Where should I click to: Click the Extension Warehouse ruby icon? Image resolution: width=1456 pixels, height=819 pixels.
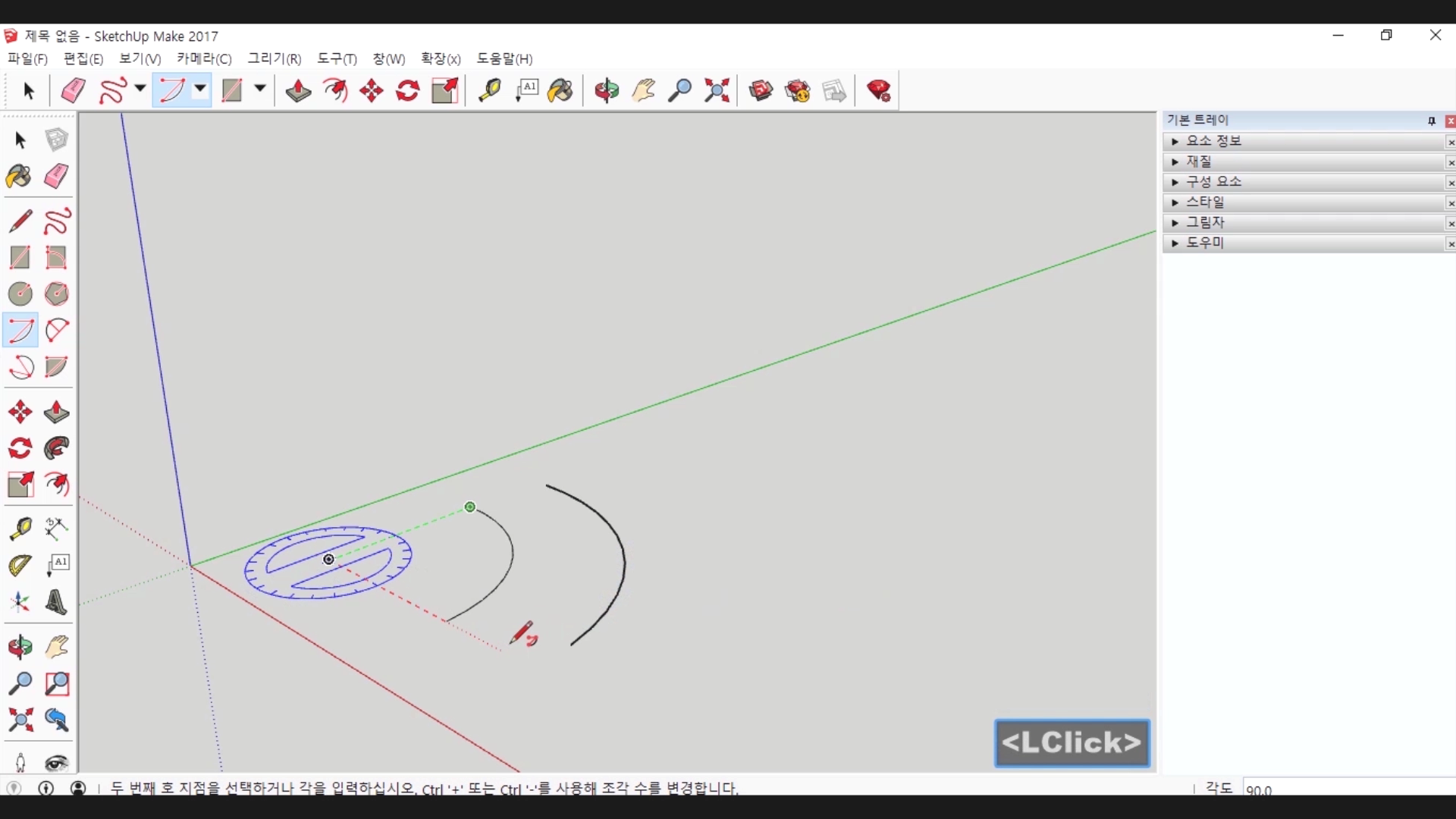tap(879, 91)
